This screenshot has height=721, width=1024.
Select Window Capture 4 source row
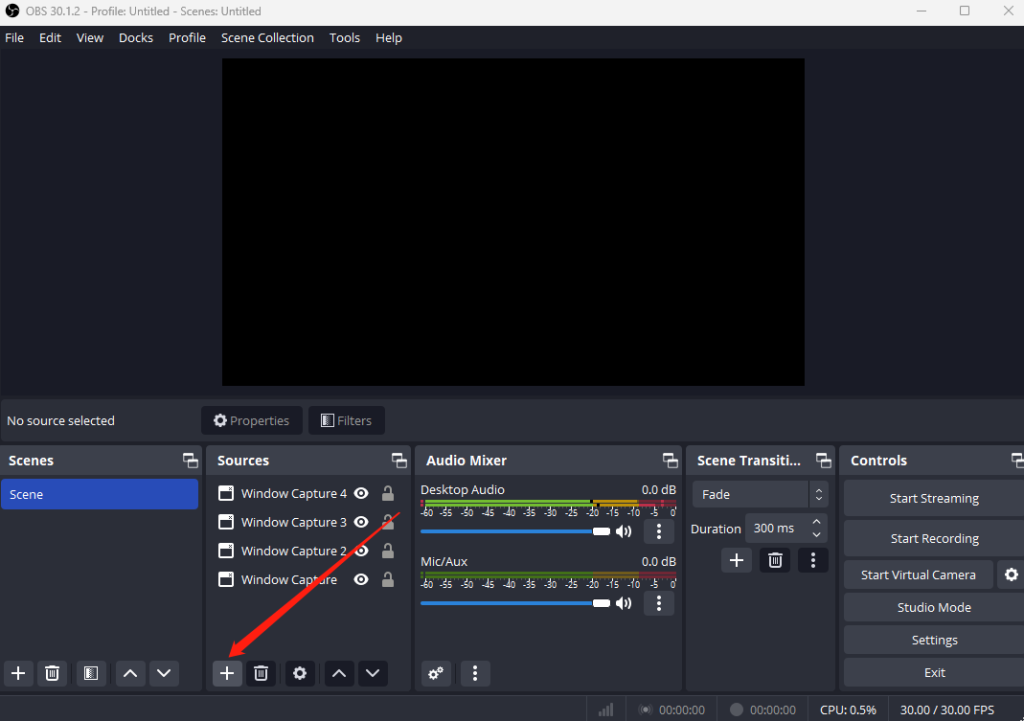(x=307, y=494)
